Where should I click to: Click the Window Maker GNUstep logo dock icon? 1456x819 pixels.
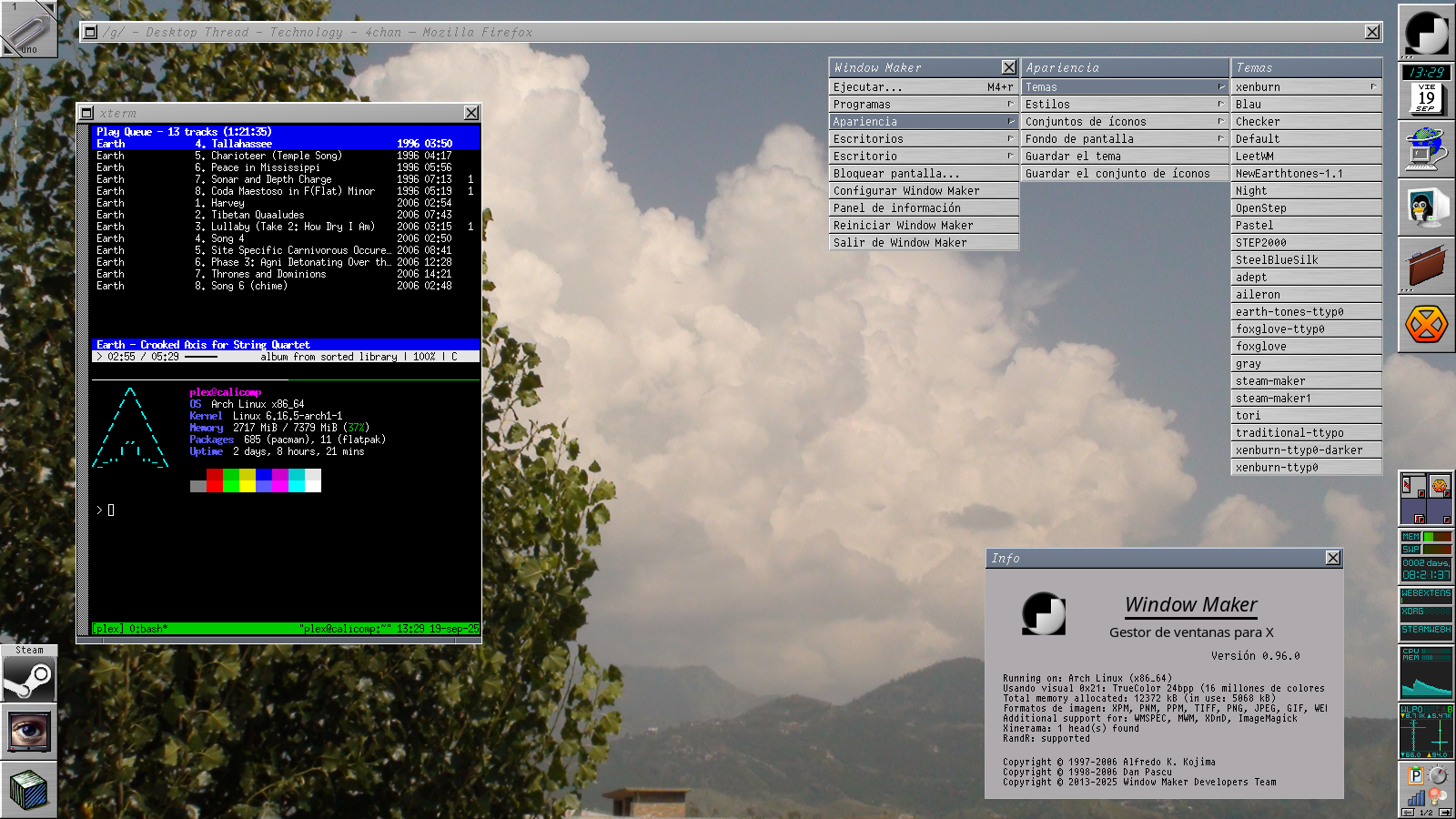tap(1426, 32)
